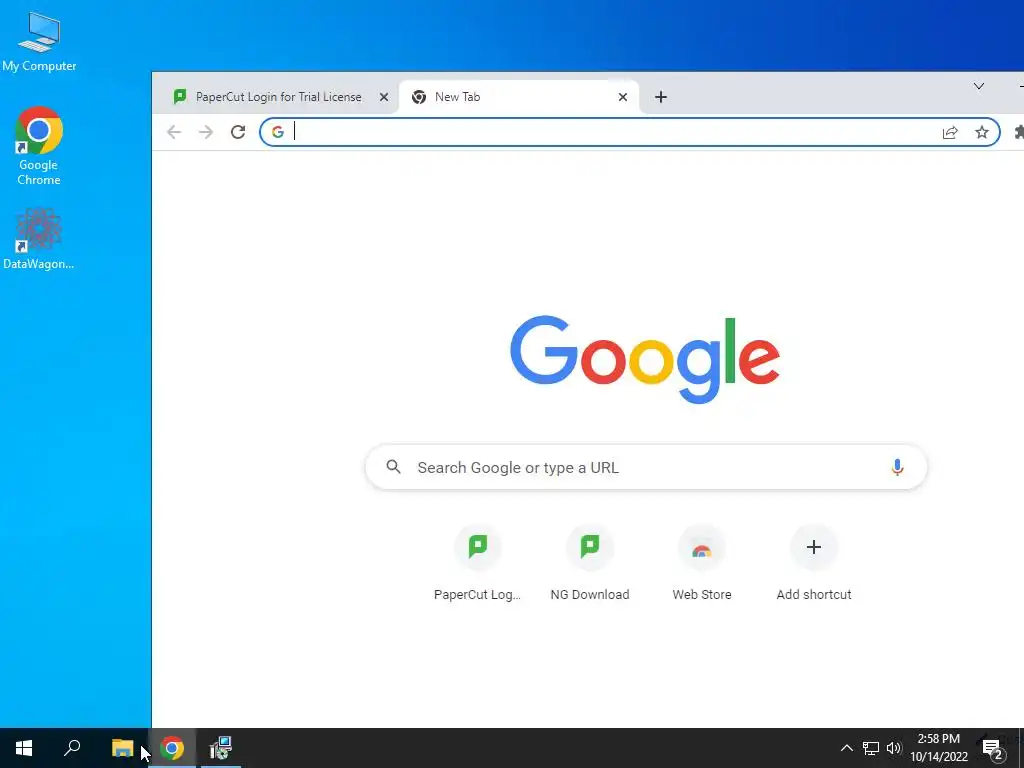
Task: Open the volume tray icon
Action: [894, 748]
